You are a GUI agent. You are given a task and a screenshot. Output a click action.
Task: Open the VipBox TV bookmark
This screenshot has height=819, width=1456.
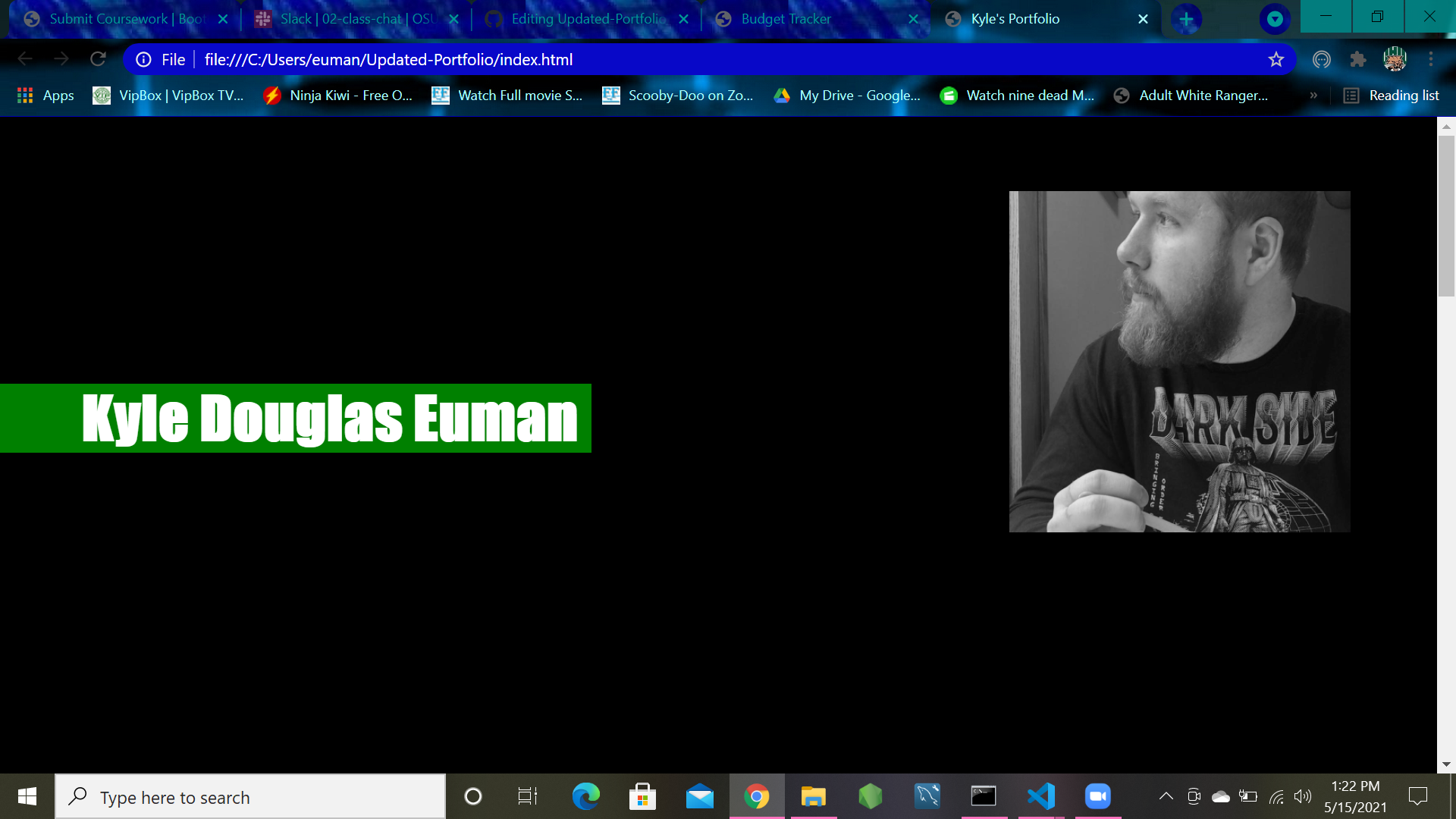click(168, 96)
